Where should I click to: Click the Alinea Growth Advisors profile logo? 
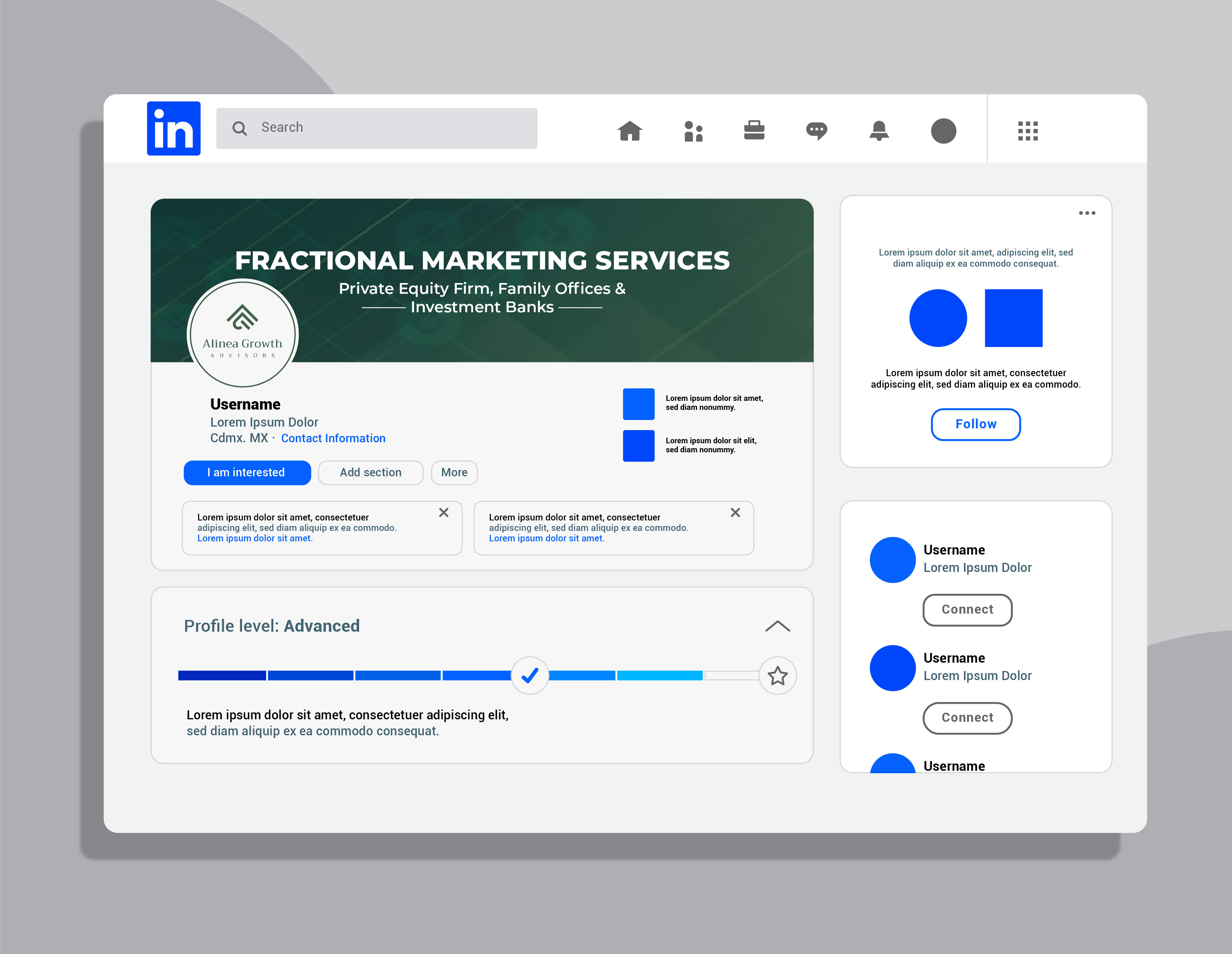(x=243, y=333)
